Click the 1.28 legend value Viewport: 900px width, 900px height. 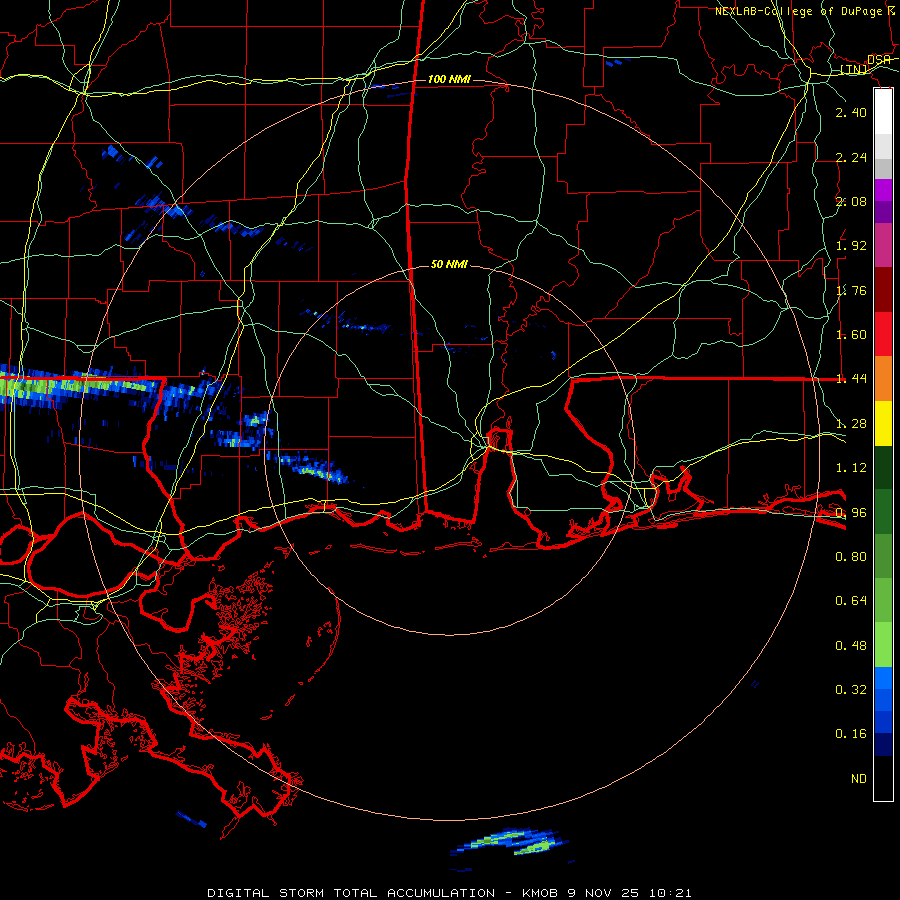(x=851, y=424)
